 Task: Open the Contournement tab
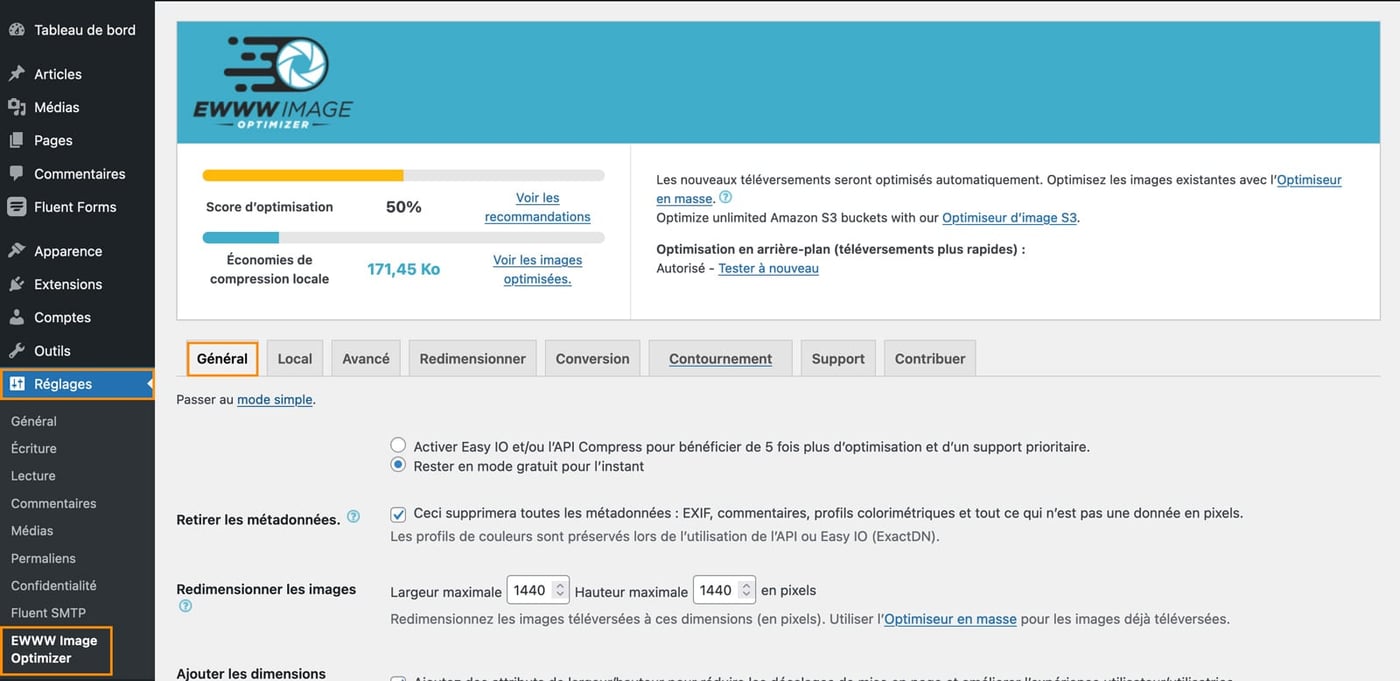tap(719, 357)
